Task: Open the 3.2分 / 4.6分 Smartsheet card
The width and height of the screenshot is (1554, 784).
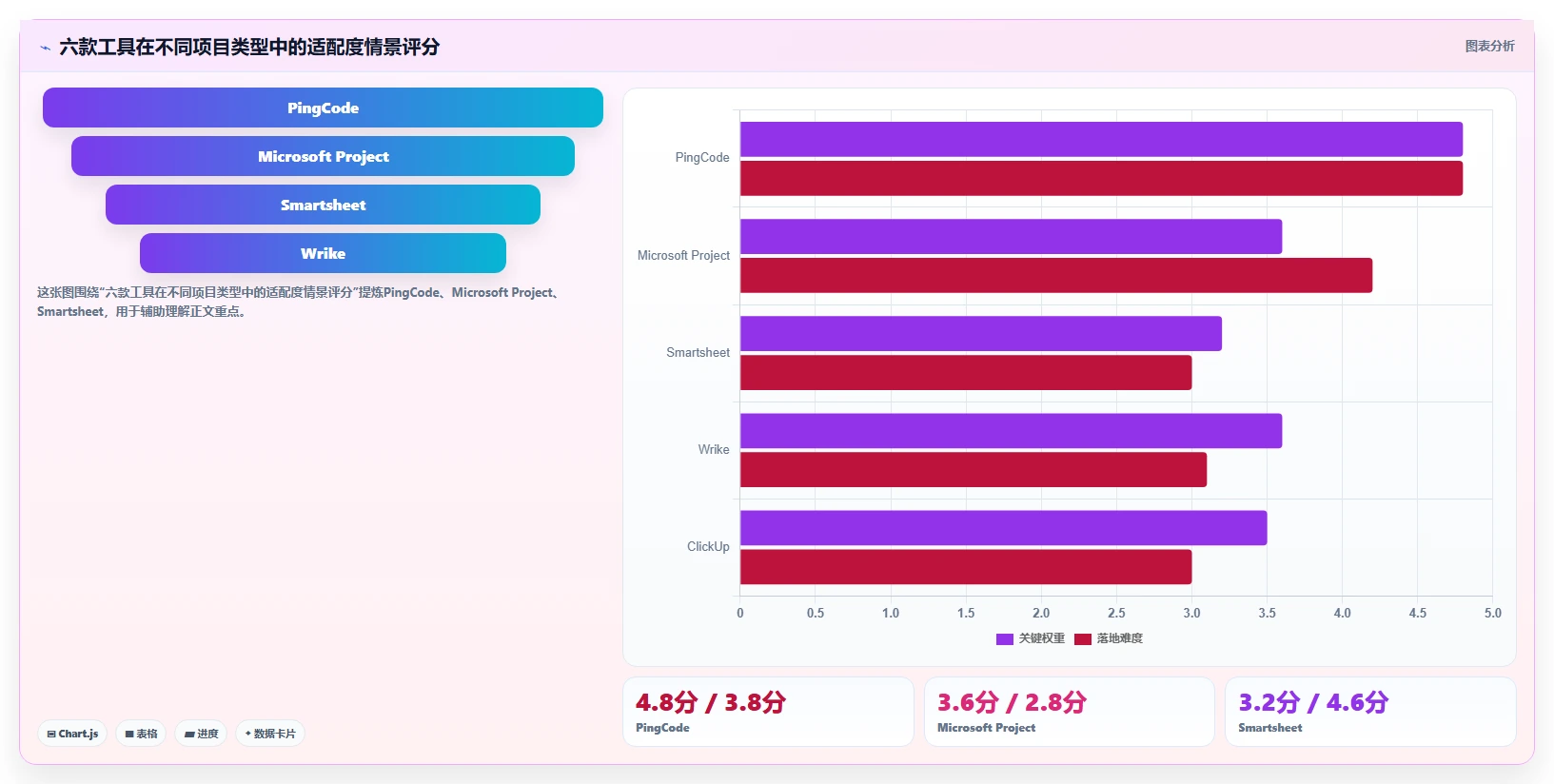Action: (x=1370, y=712)
